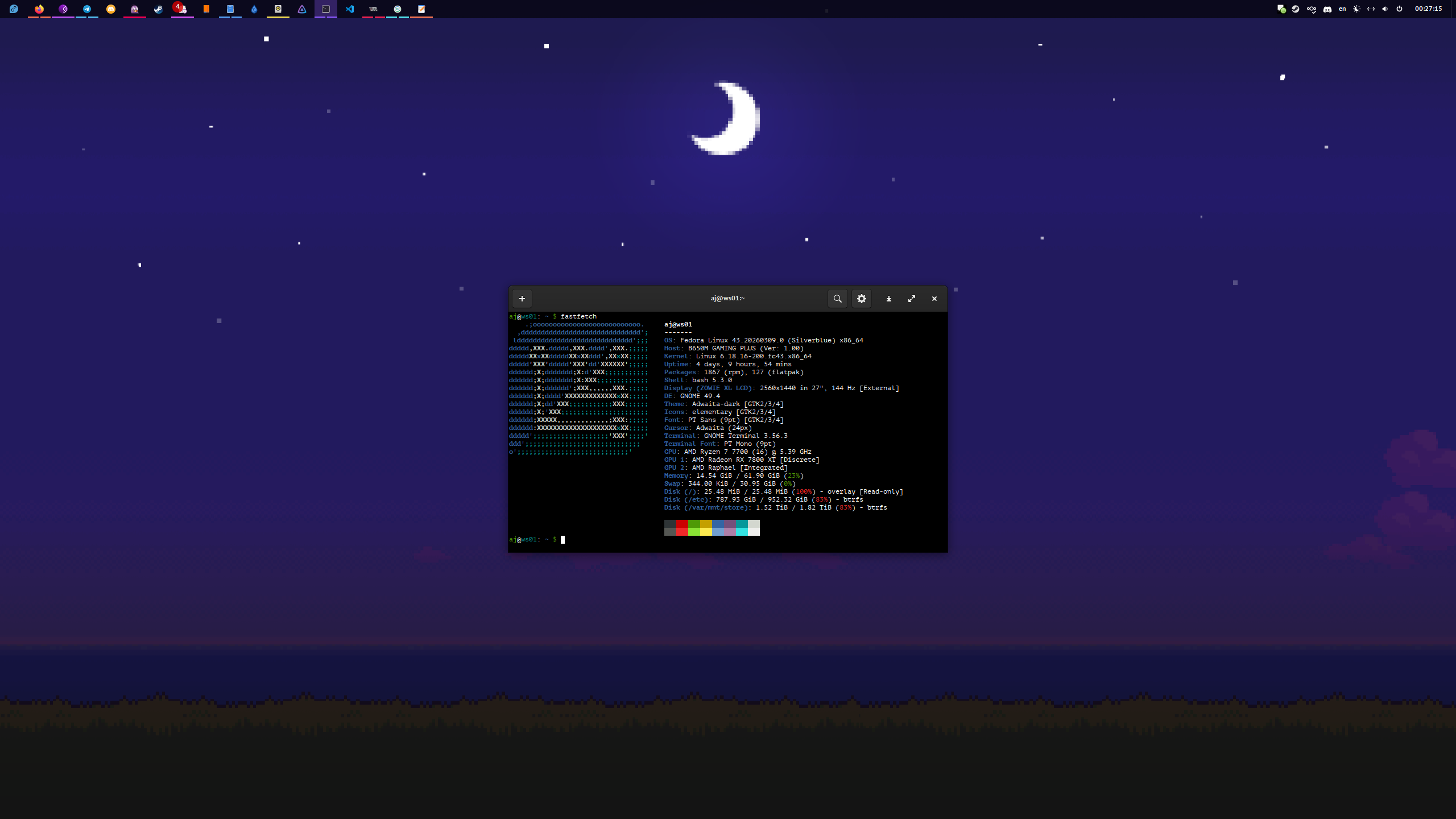Click the terminal download arrow button

pos(888,299)
